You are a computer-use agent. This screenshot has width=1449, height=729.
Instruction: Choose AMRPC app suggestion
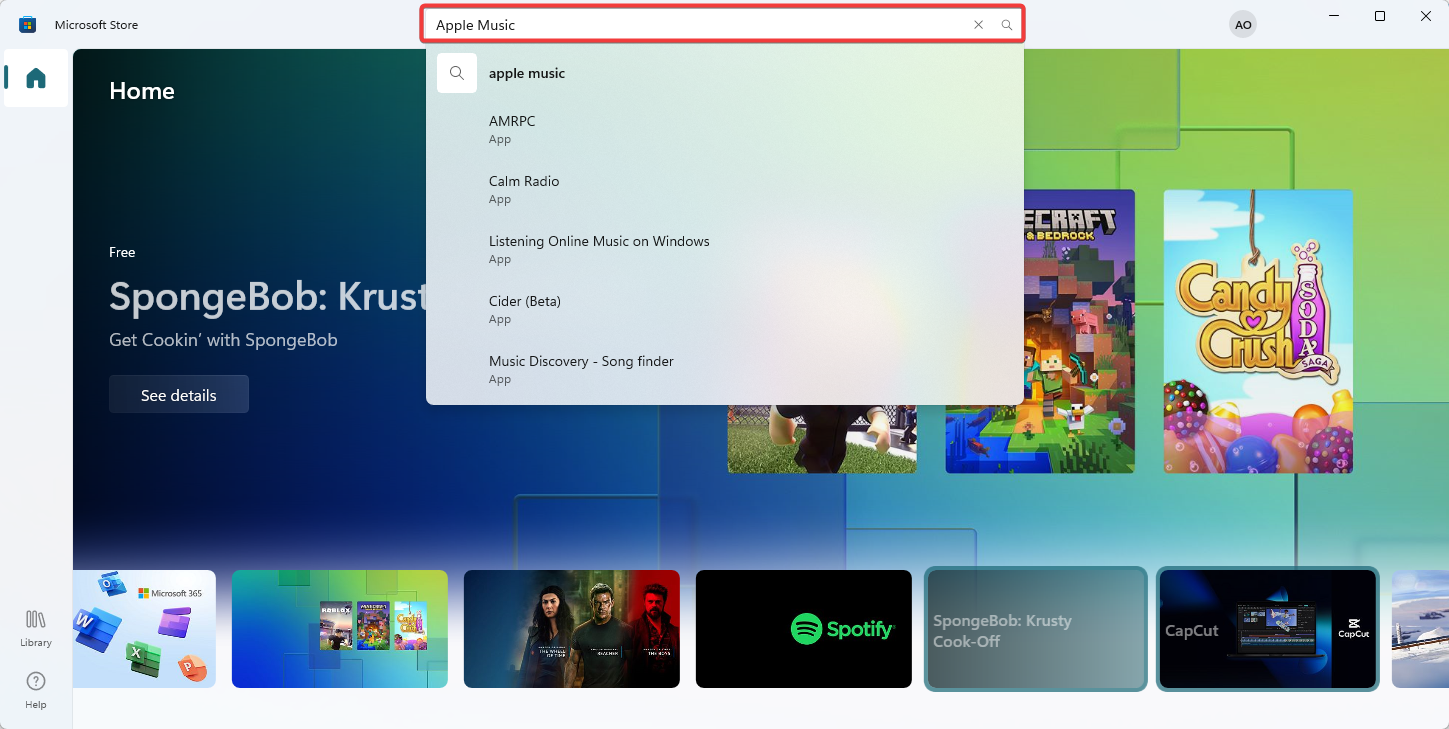point(725,129)
